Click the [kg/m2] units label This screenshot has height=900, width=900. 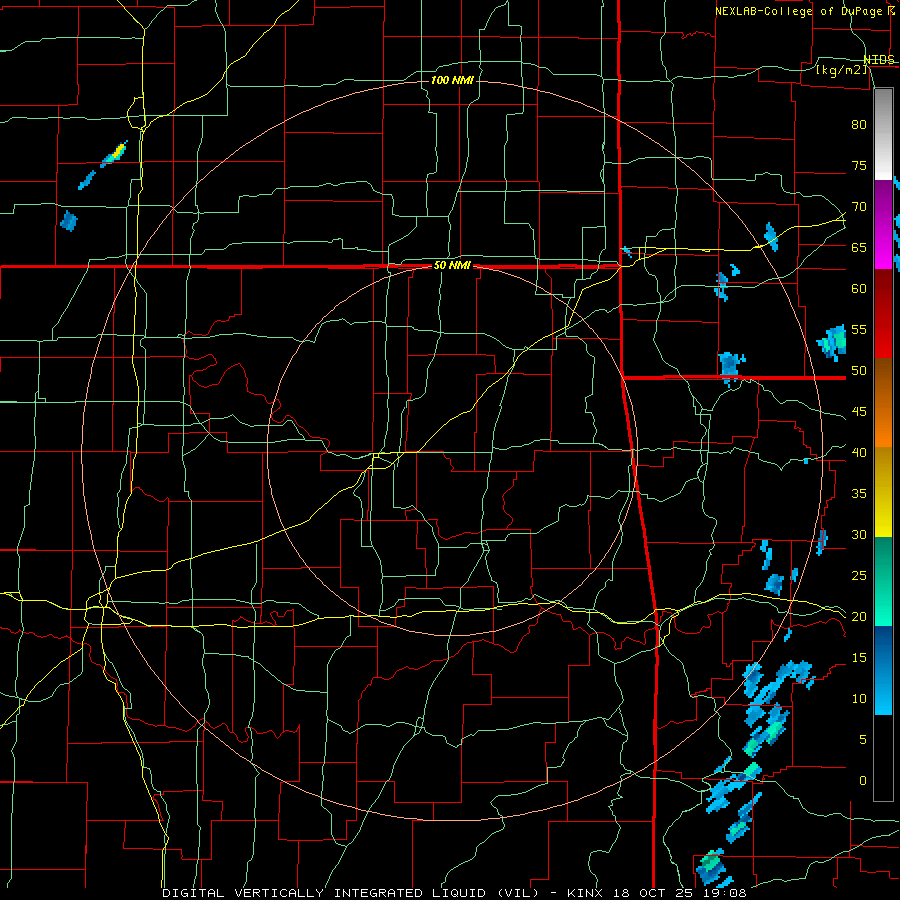click(x=841, y=69)
